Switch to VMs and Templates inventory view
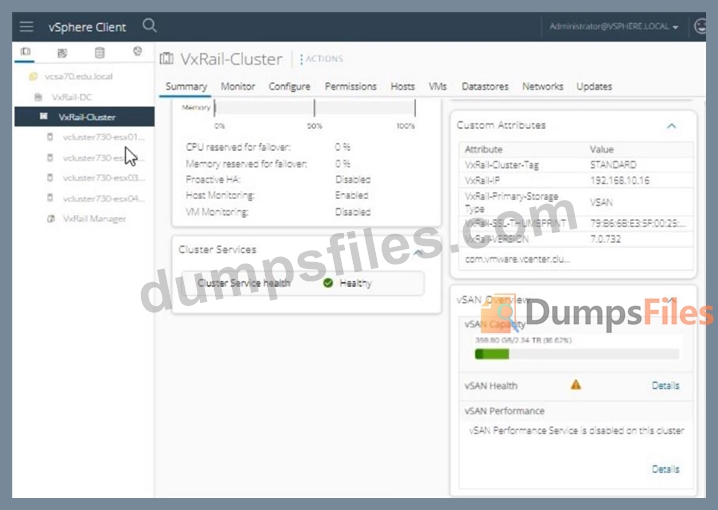Viewport: 718px width, 510px height. point(62,52)
